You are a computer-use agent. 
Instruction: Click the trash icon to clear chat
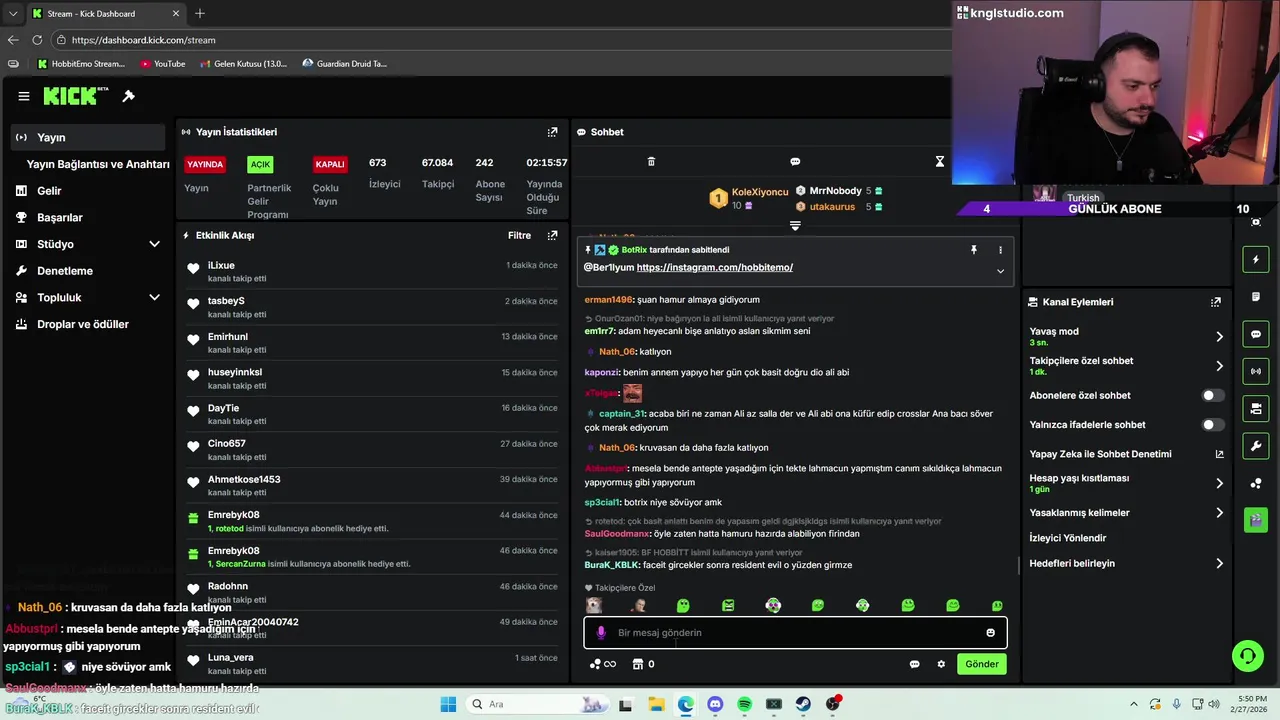click(651, 162)
